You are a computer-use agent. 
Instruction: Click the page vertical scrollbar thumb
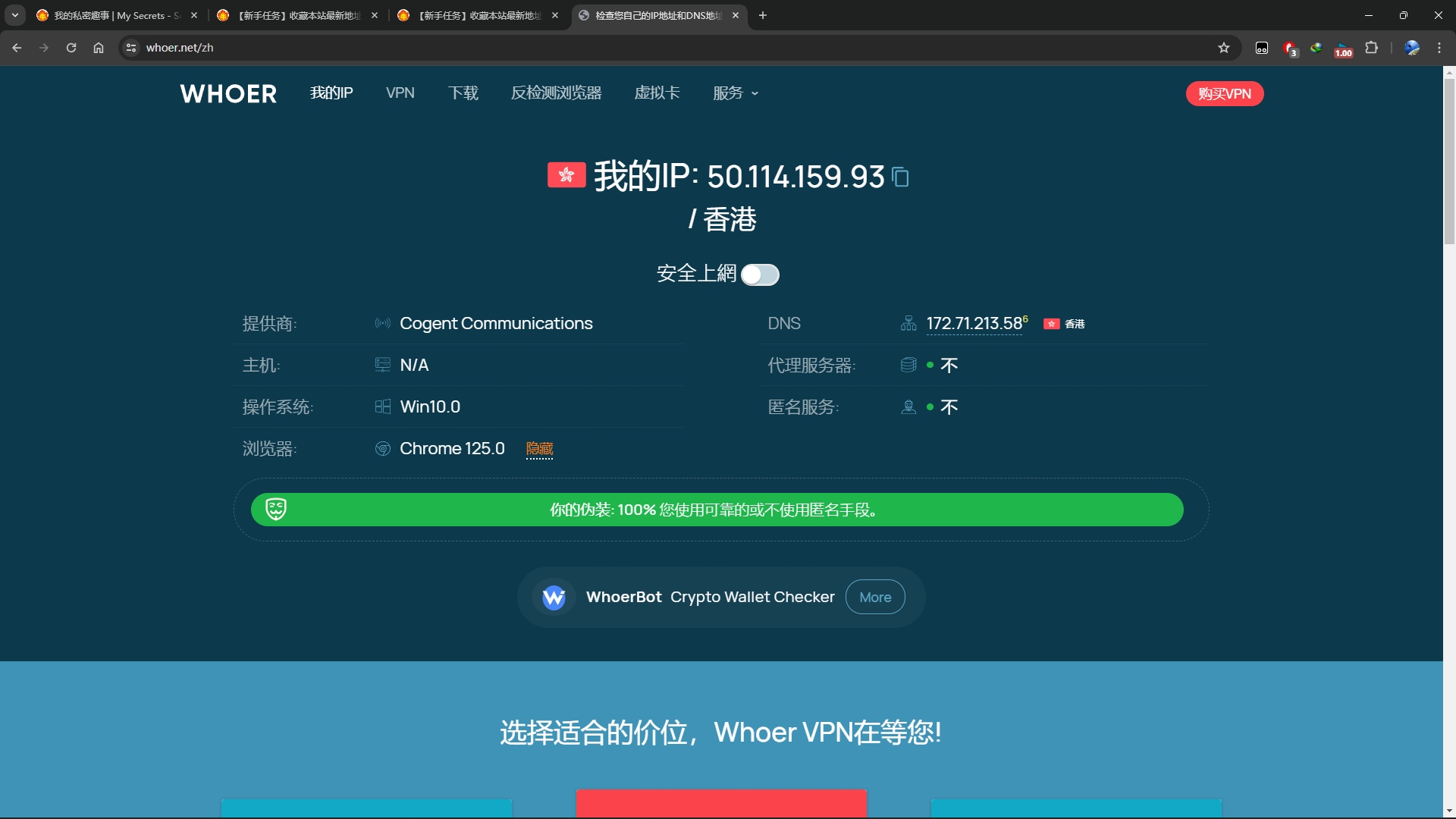[x=1449, y=161]
